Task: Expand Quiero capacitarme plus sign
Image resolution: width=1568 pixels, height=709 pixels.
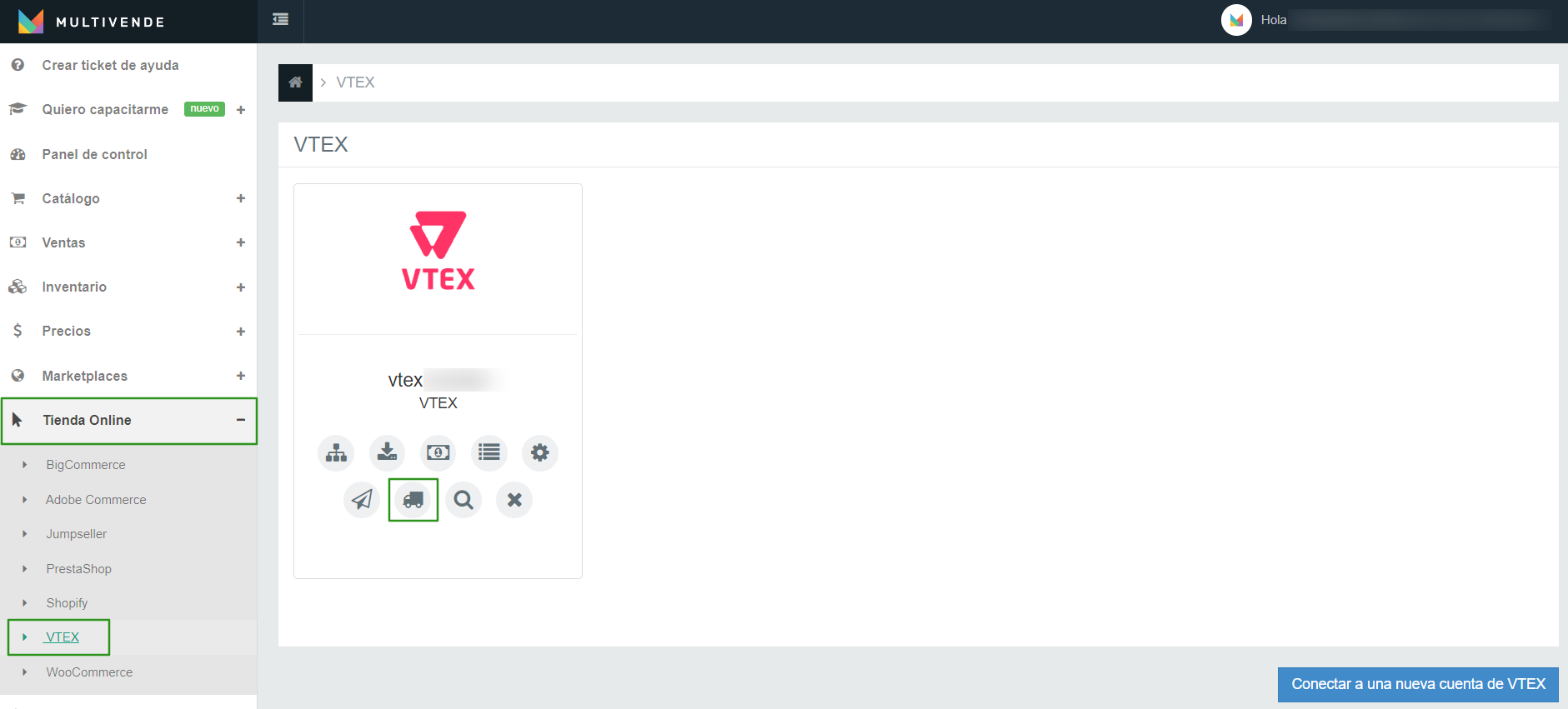Action: pyautogui.click(x=241, y=110)
